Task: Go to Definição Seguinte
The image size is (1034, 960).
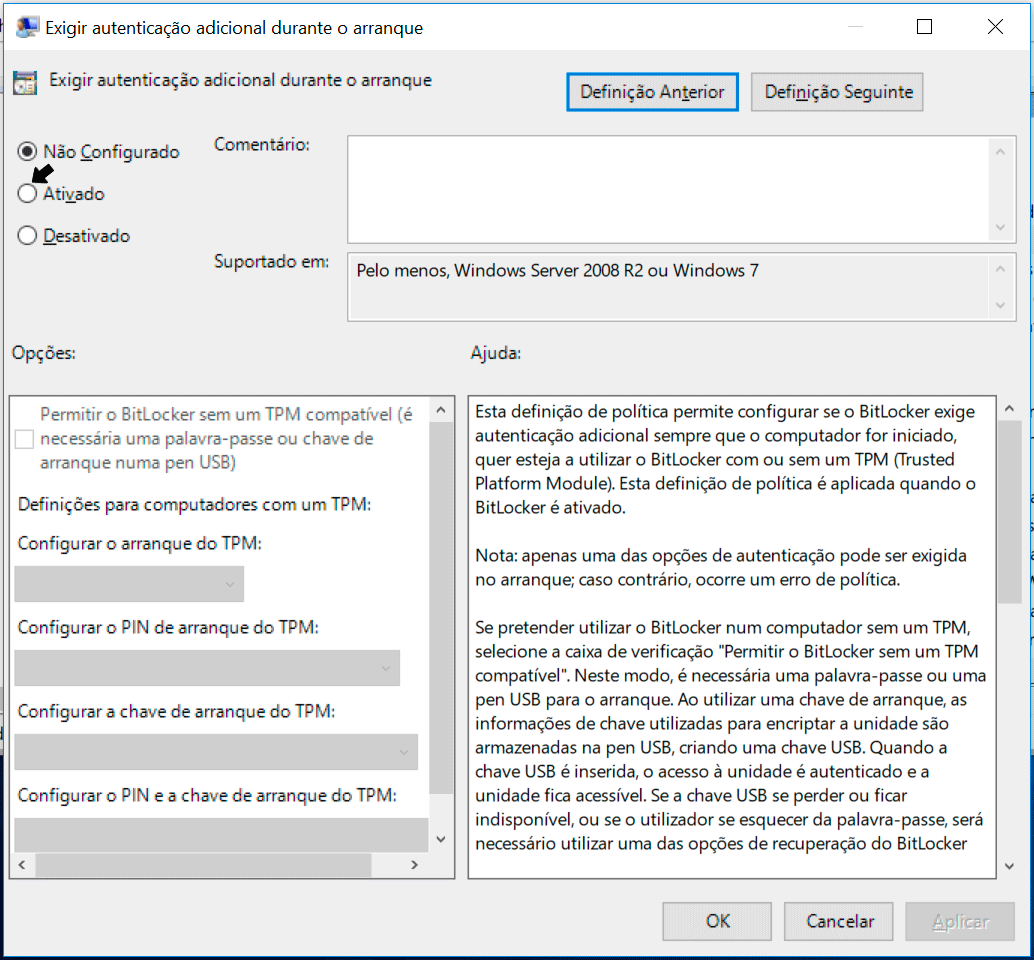Action: point(837,92)
